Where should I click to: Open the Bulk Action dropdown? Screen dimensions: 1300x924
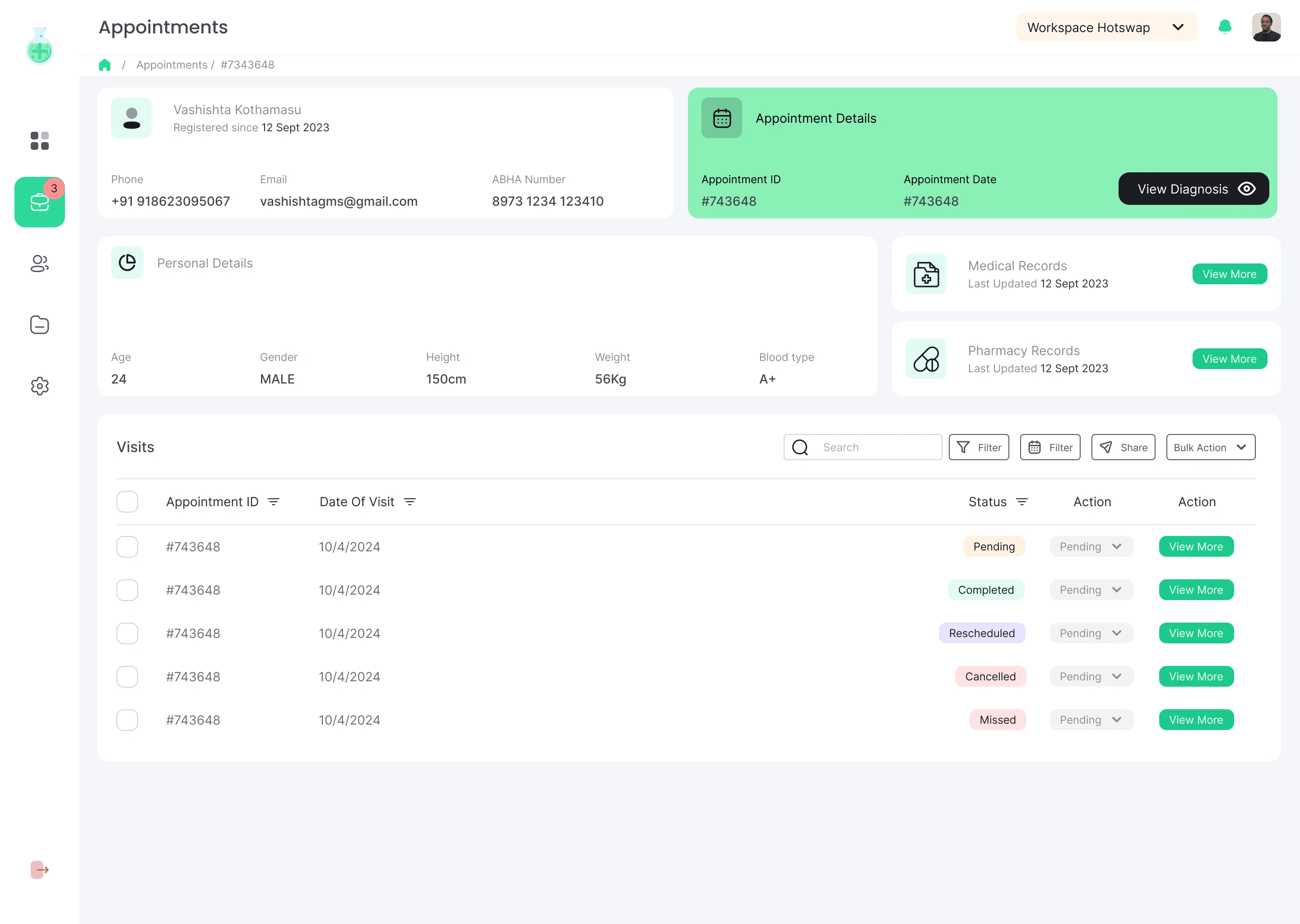pyautogui.click(x=1210, y=447)
